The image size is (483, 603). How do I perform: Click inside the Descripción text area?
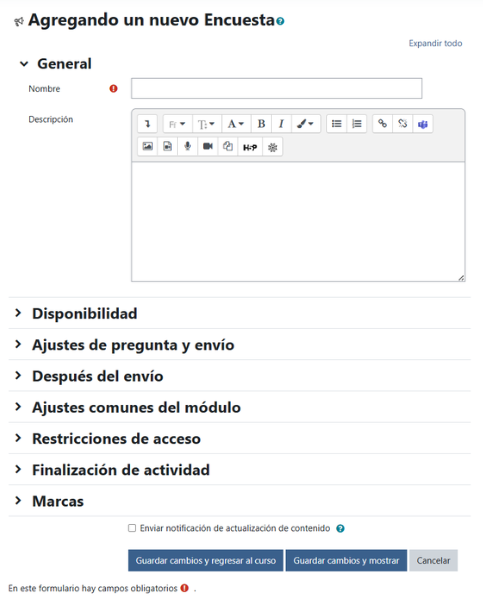[298, 222]
